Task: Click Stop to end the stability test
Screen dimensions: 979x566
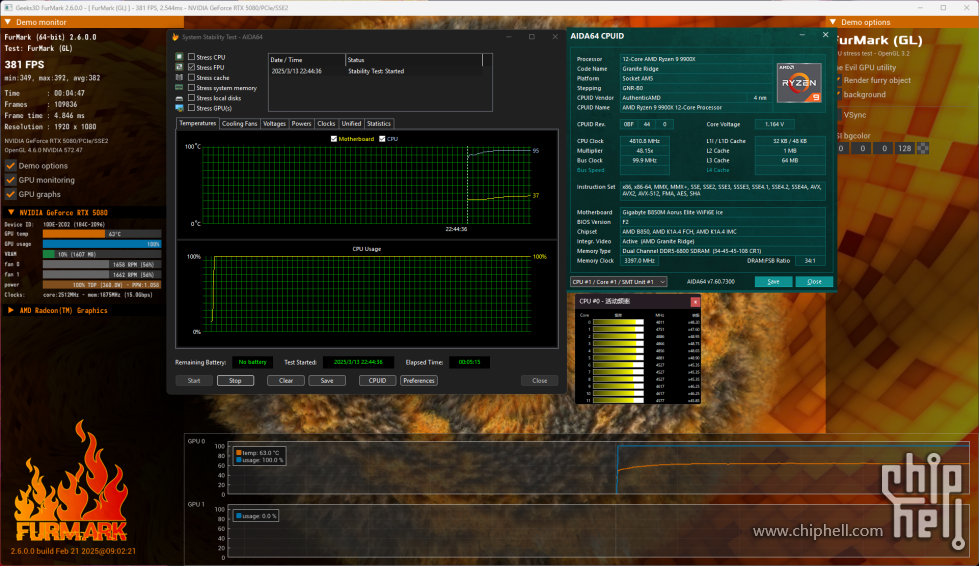Action: pos(235,381)
